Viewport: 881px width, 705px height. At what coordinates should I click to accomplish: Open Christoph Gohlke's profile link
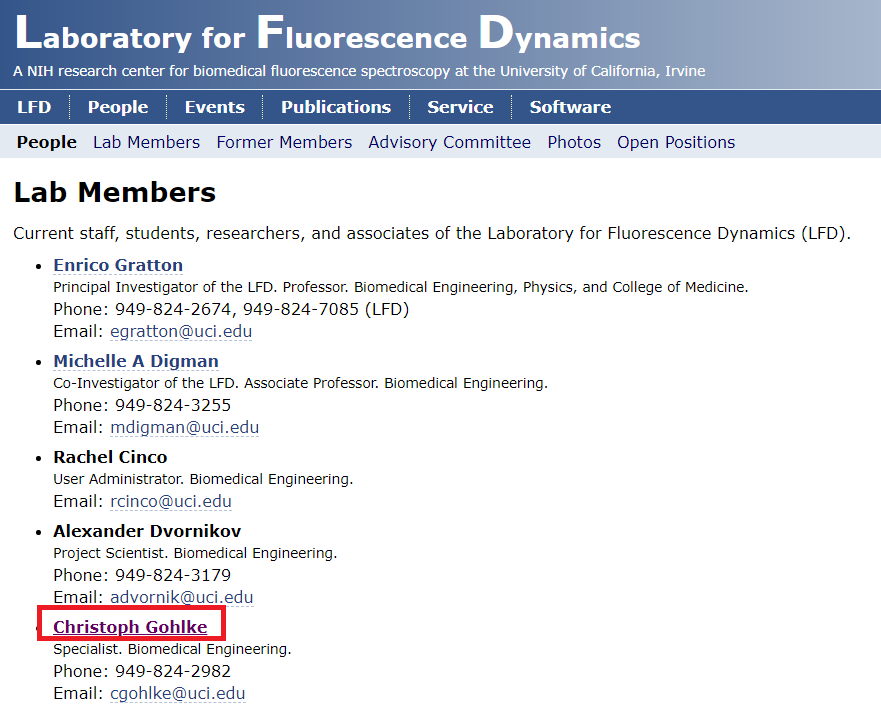[x=130, y=627]
